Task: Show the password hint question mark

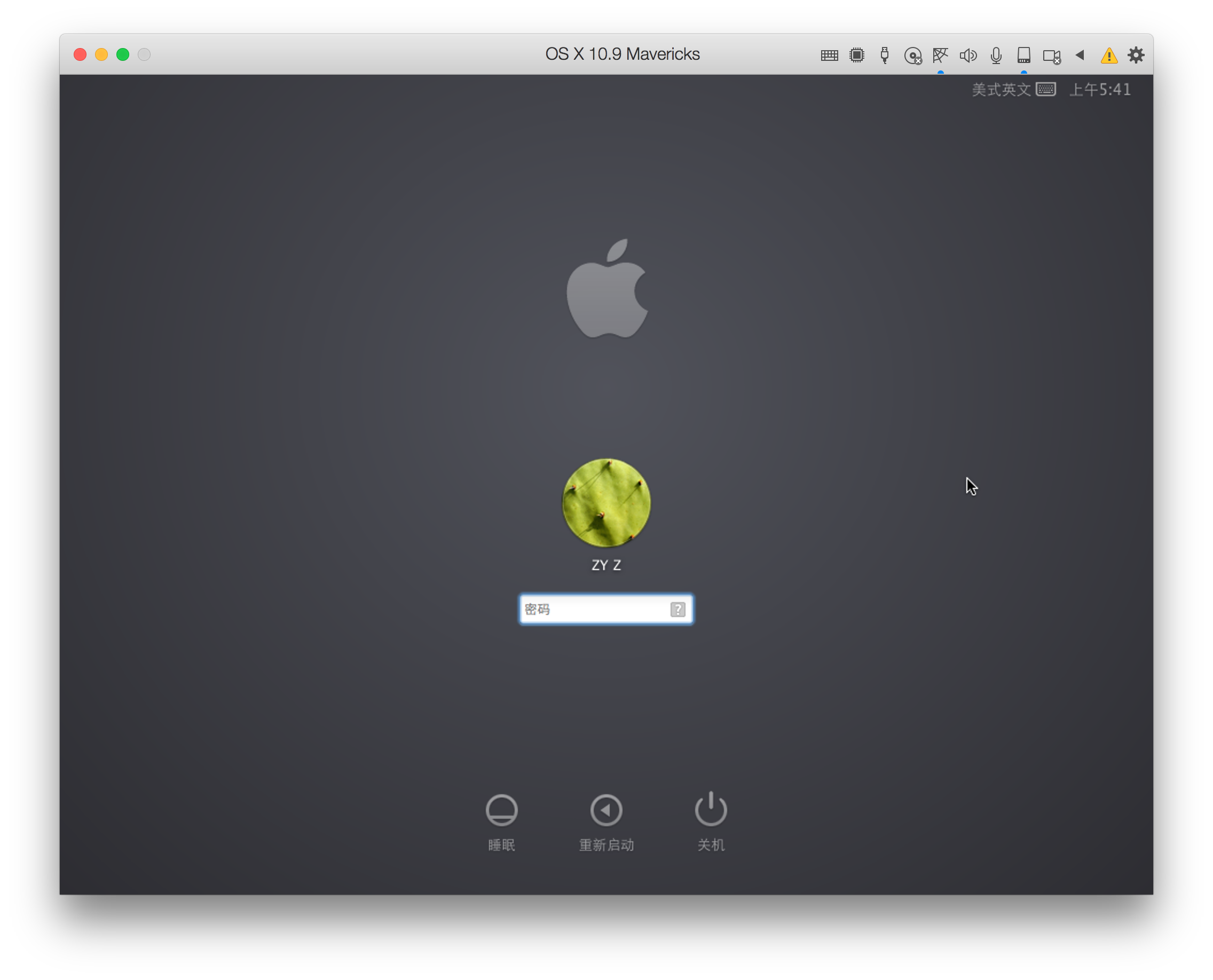Action: click(x=678, y=609)
